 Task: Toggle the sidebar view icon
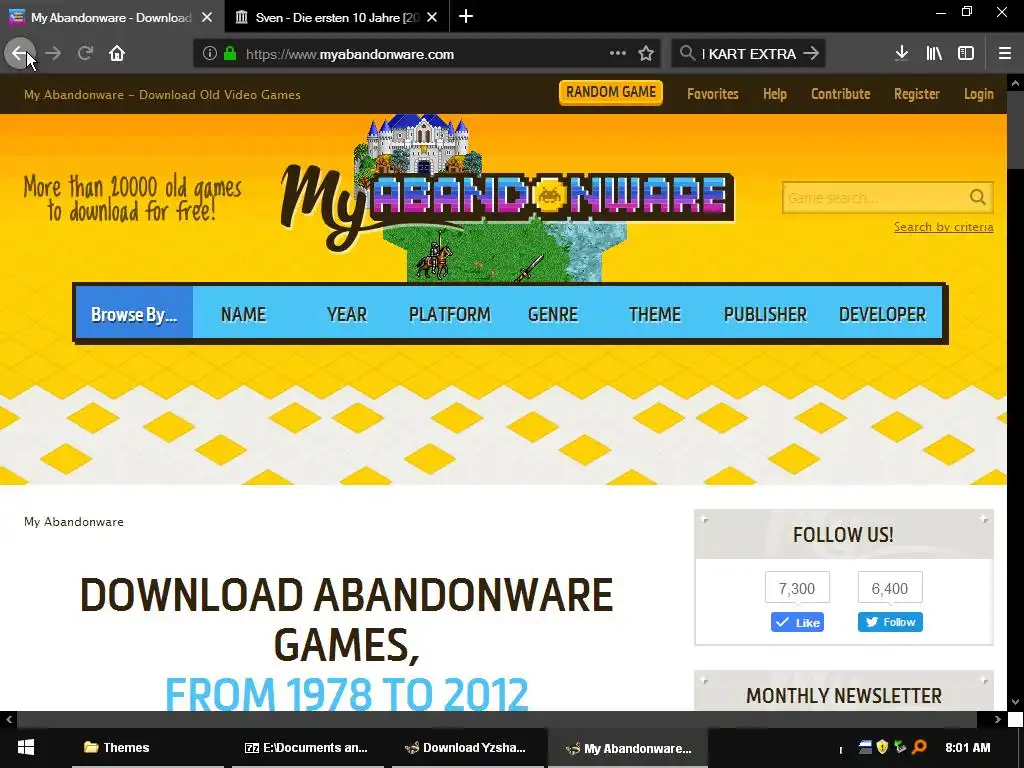click(966, 54)
